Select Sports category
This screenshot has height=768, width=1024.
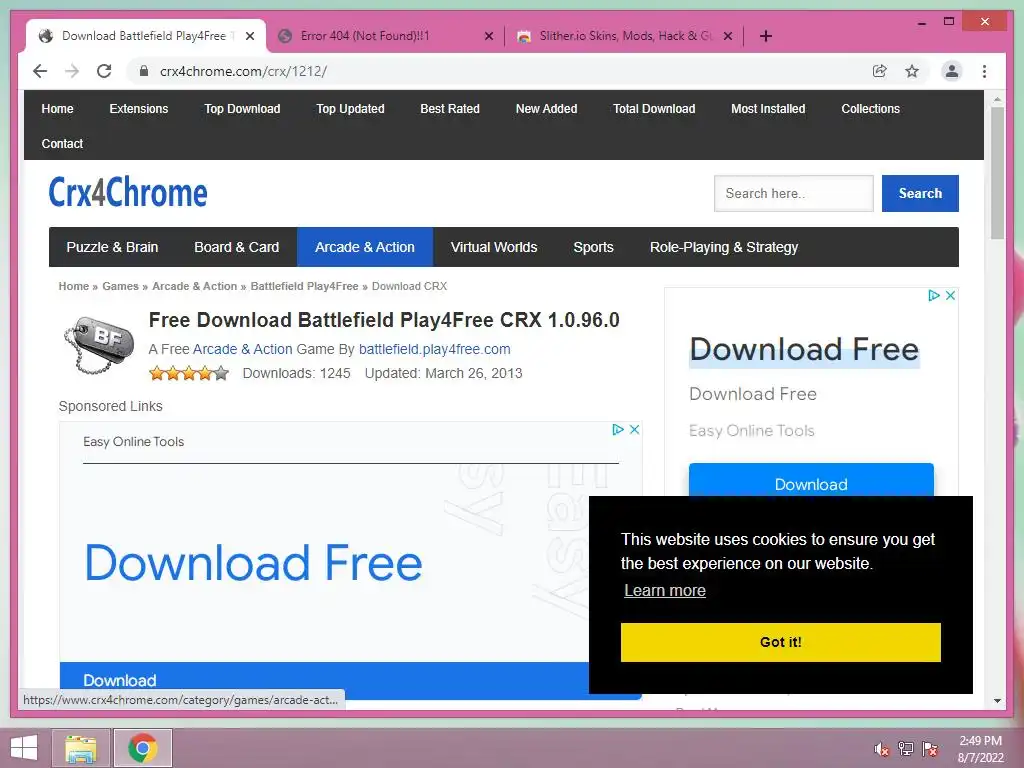click(x=593, y=247)
